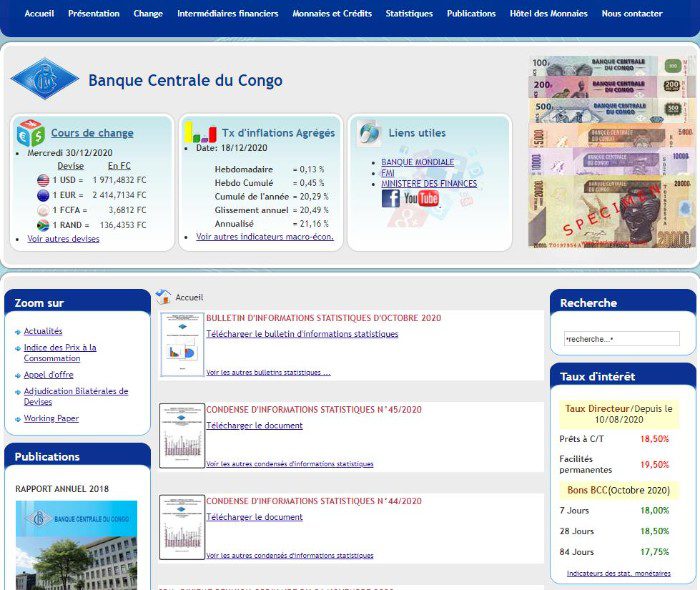Image resolution: width=700 pixels, height=590 pixels.
Task: Click the Congolese banknotes specimen image
Action: pyautogui.click(x=612, y=152)
